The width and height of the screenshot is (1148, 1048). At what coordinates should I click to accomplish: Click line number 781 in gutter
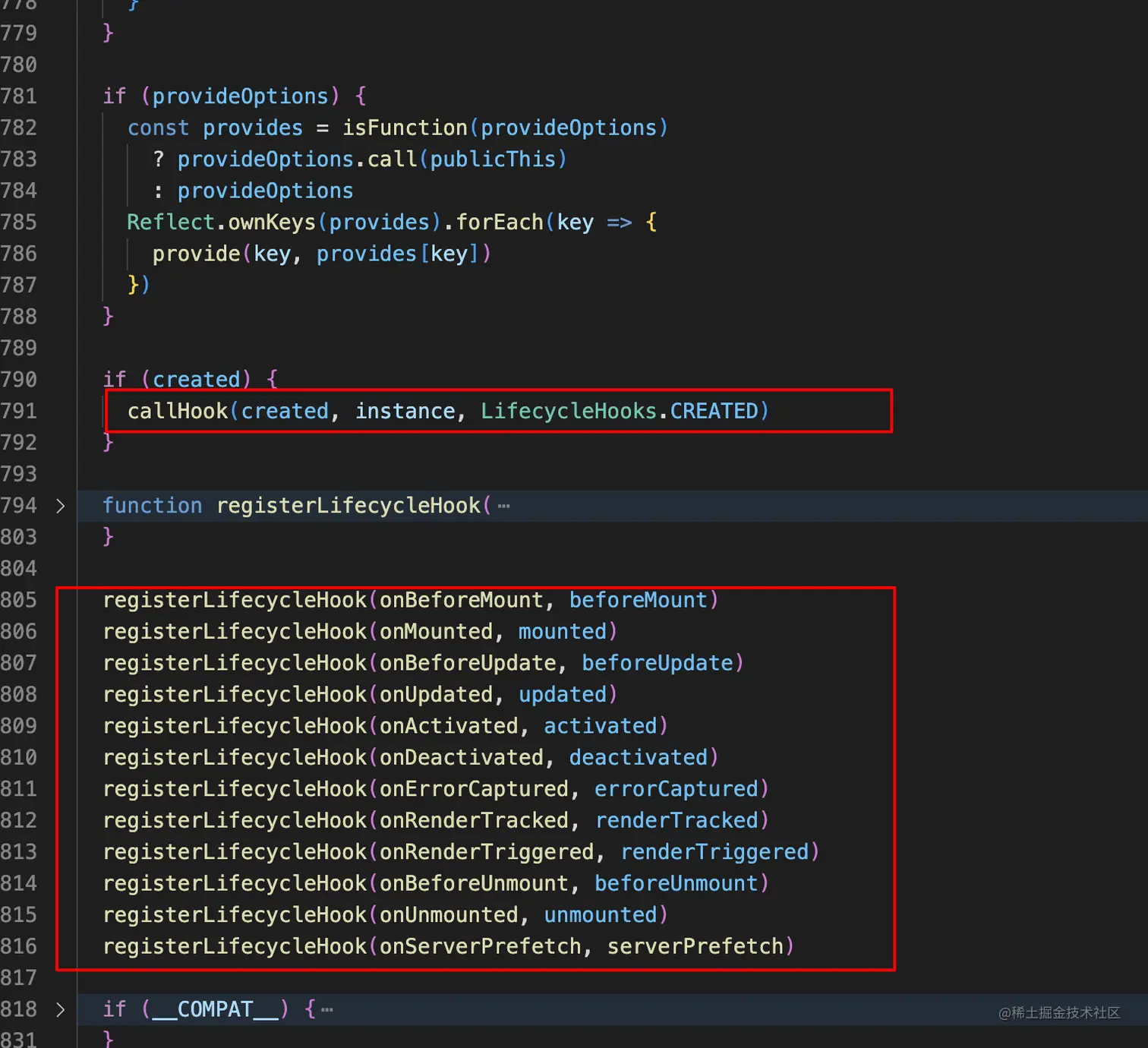point(19,96)
